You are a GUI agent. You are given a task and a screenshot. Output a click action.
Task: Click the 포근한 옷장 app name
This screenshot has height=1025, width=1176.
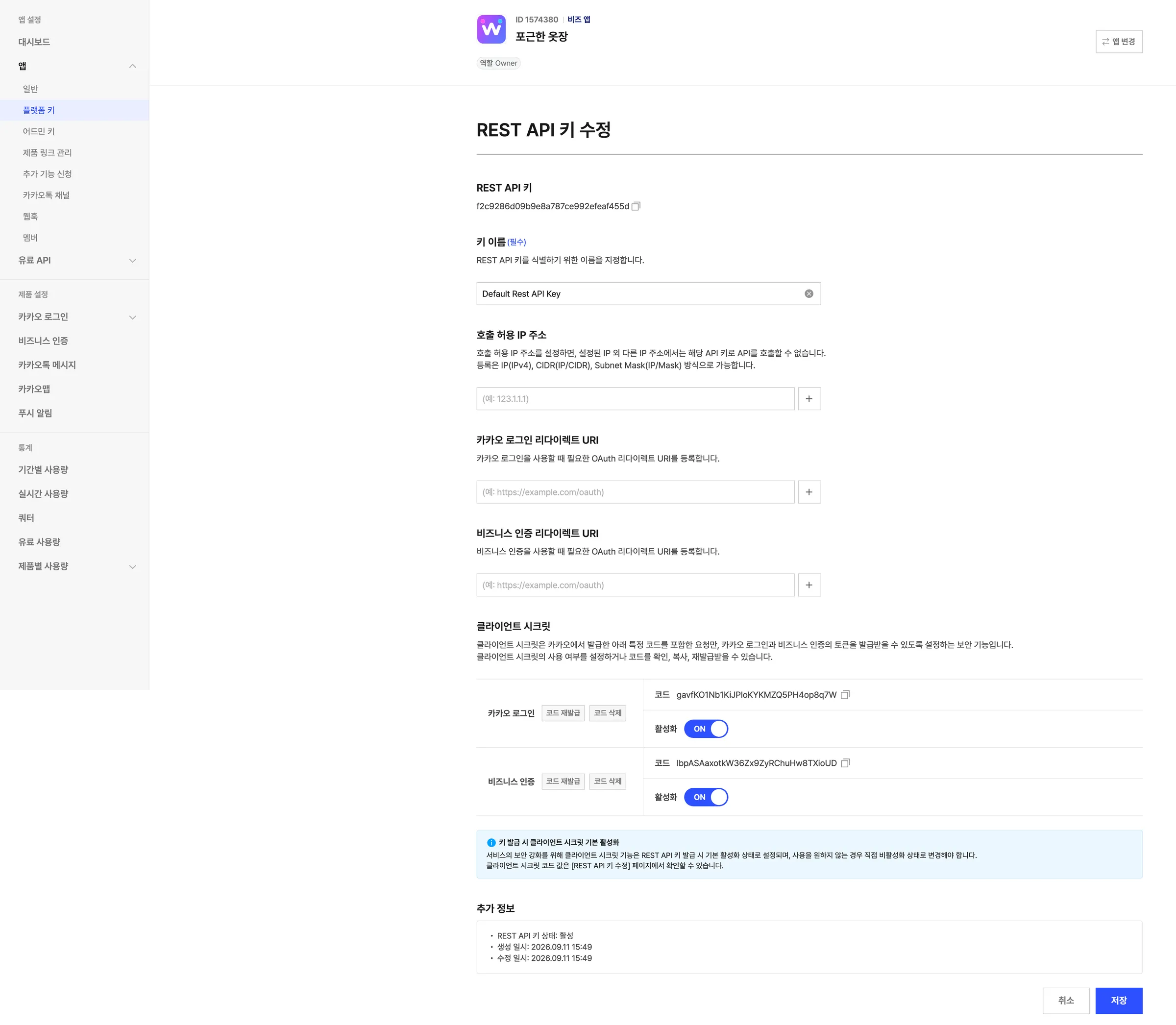point(541,37)
